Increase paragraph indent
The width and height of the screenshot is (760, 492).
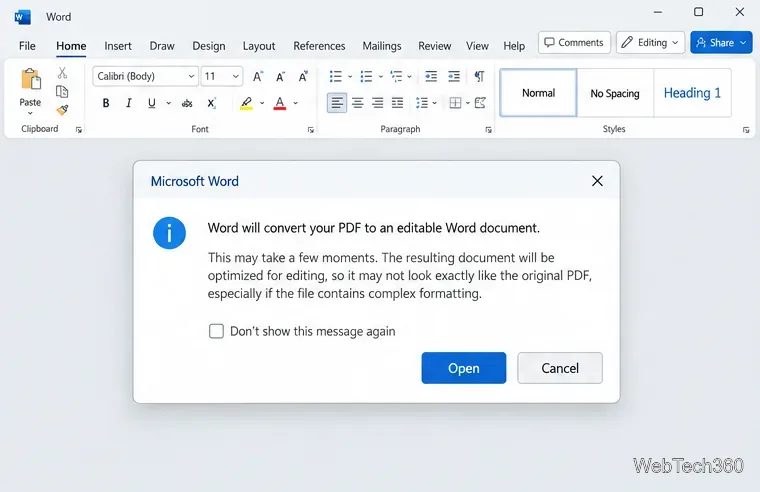pos(454,76)
